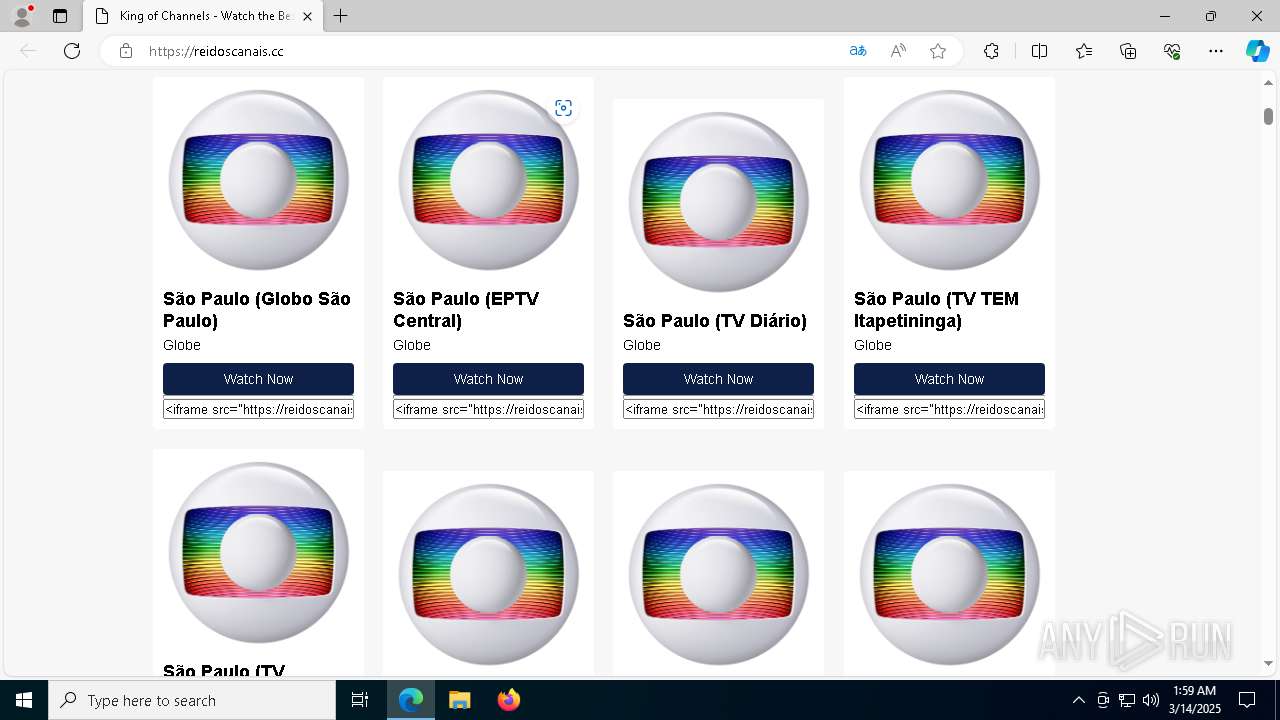1280x720 pixels.
Task: Open the Extensions puzzle icon
Action: tap(991, 51)
